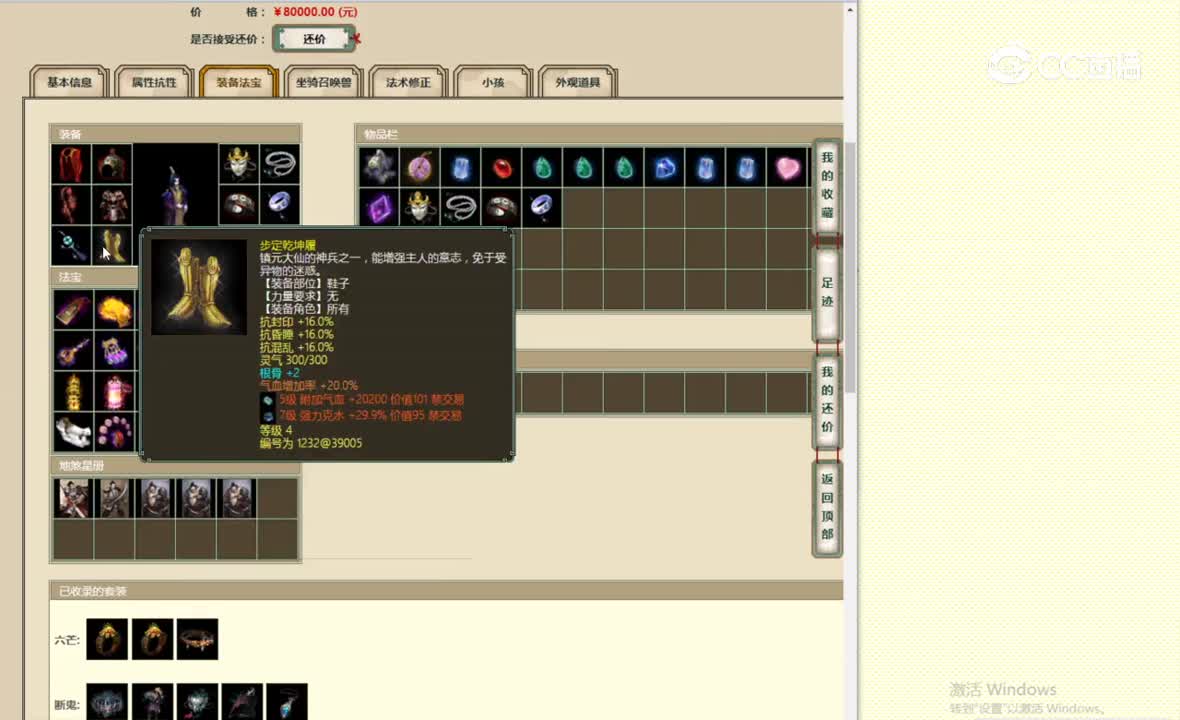The height and width of the screenshot is (720, 1180).
Task: Select the purple round amulet in 物品栏
Action: point(419,167)
